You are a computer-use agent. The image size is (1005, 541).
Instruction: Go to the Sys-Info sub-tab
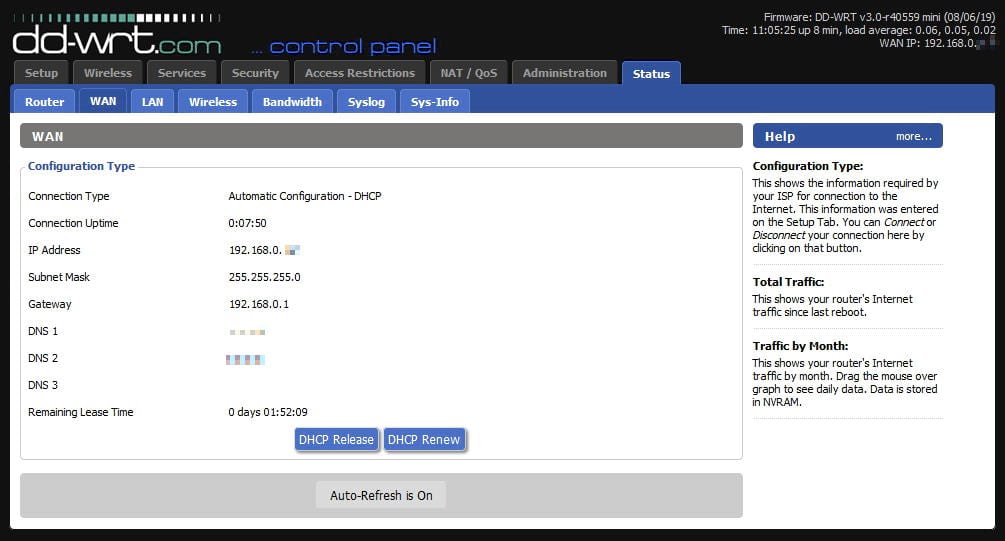coord(435,102)
